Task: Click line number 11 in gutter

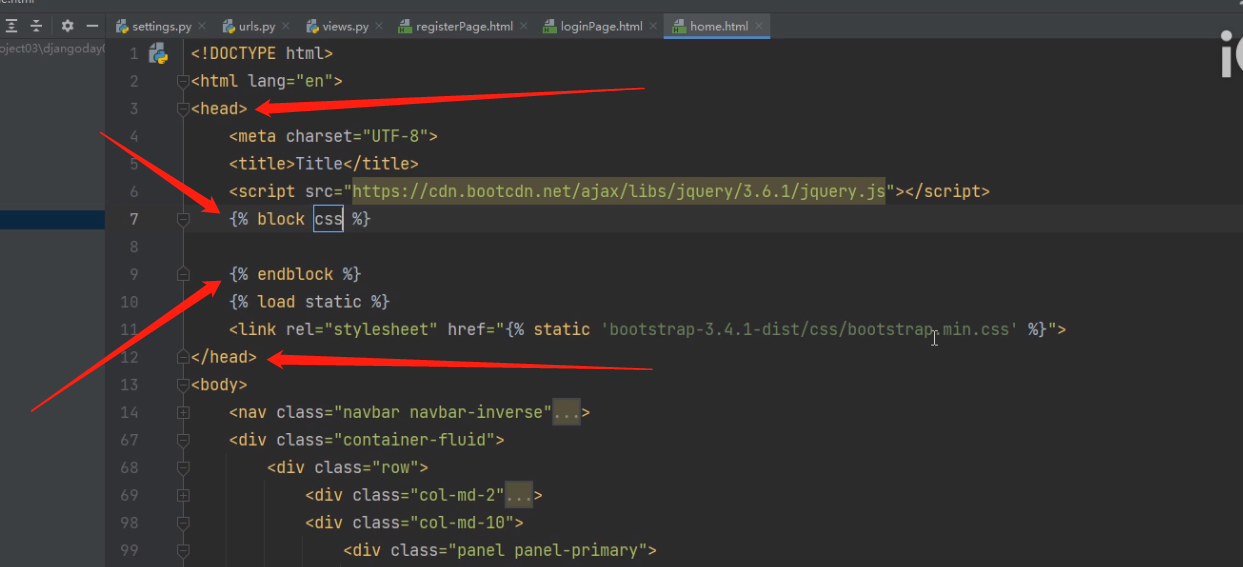Action: (130, 329)
